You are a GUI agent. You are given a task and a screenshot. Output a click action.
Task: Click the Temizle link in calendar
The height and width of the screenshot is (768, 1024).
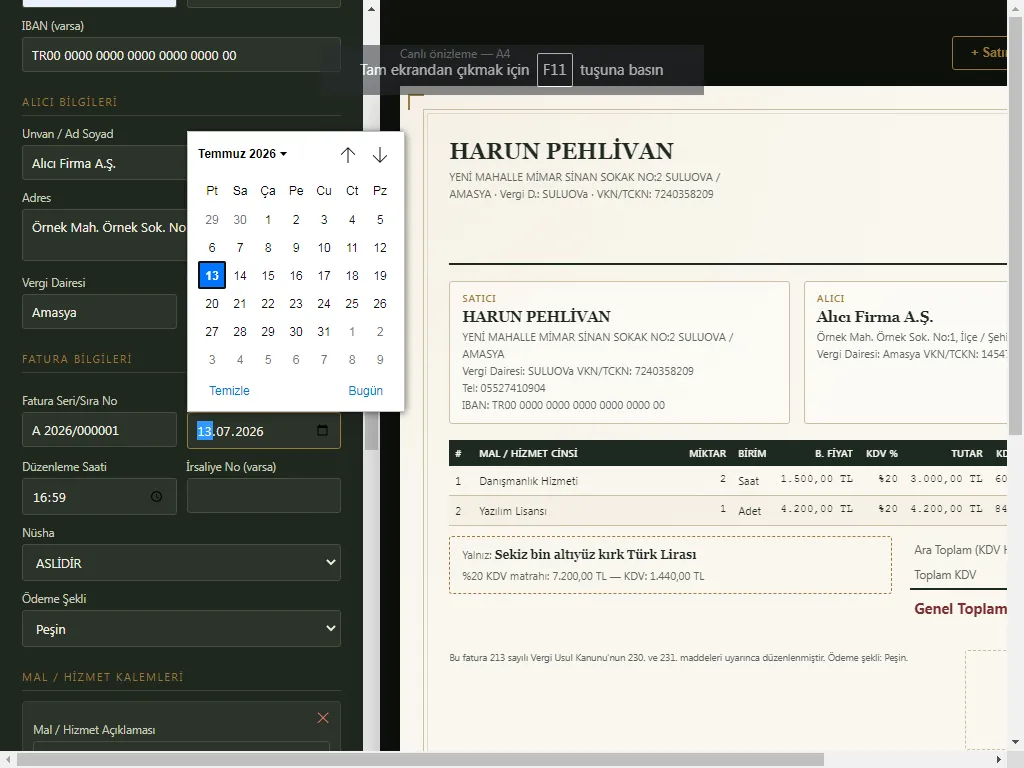pyautogui.click(x=229, y=391)
